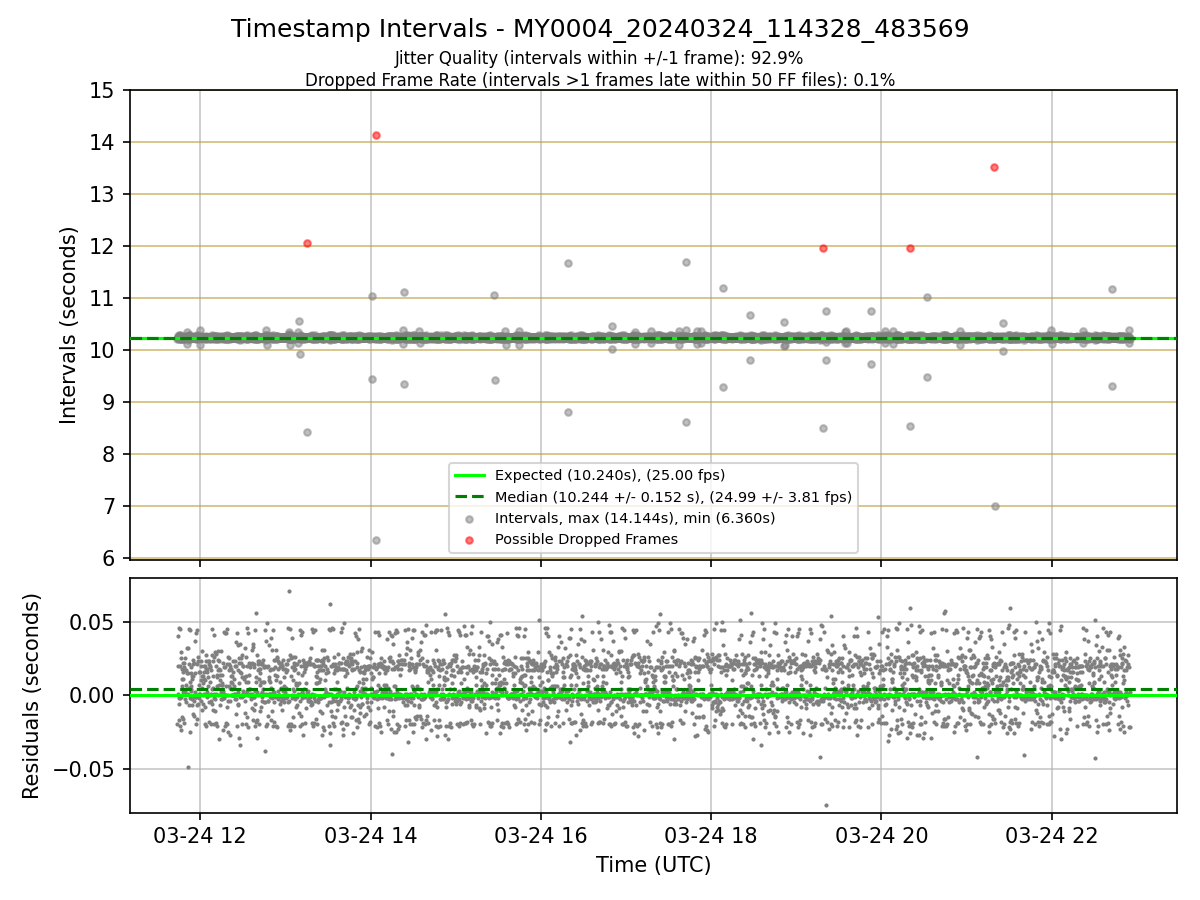Viewport: 1200px width, 900px height.
Task: Click the 'Possible Dropped Frames' legend entry
Action: (x=587, y=539)
